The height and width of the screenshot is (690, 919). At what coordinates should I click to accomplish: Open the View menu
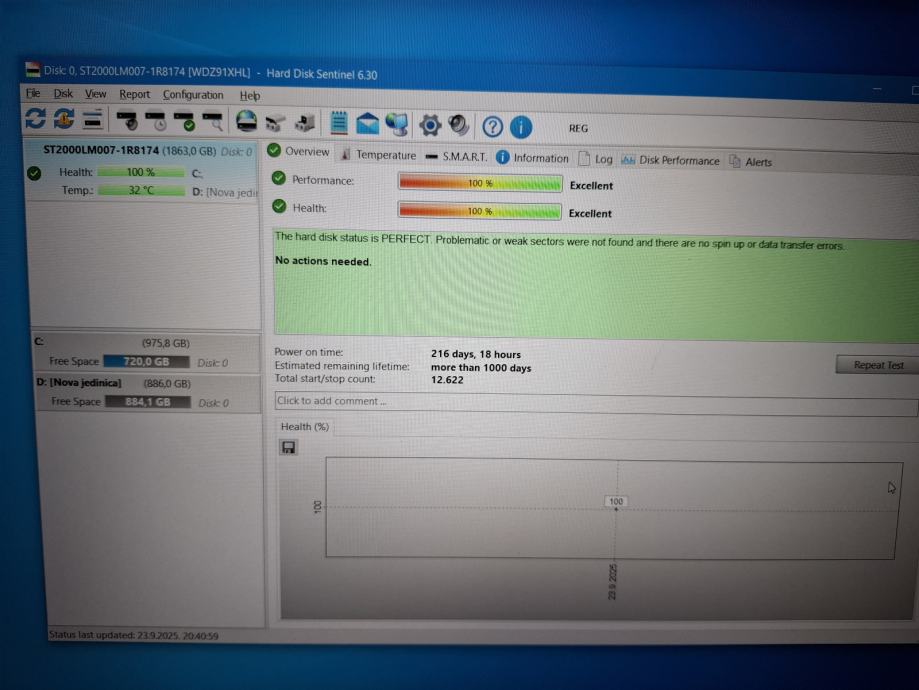[x=96, y=94]
